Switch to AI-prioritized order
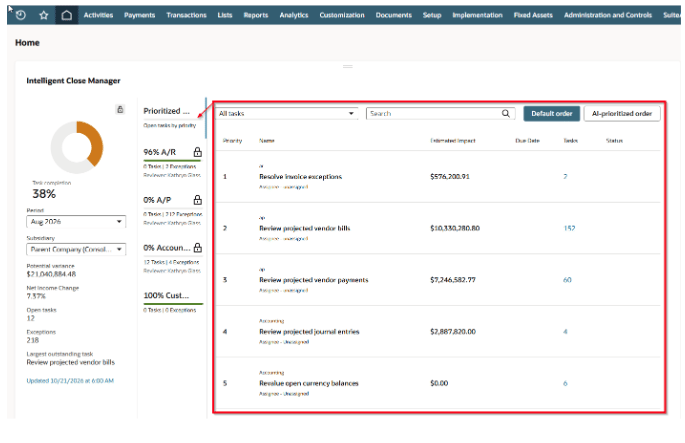This screenshot has width=685, height=443. 622,114
